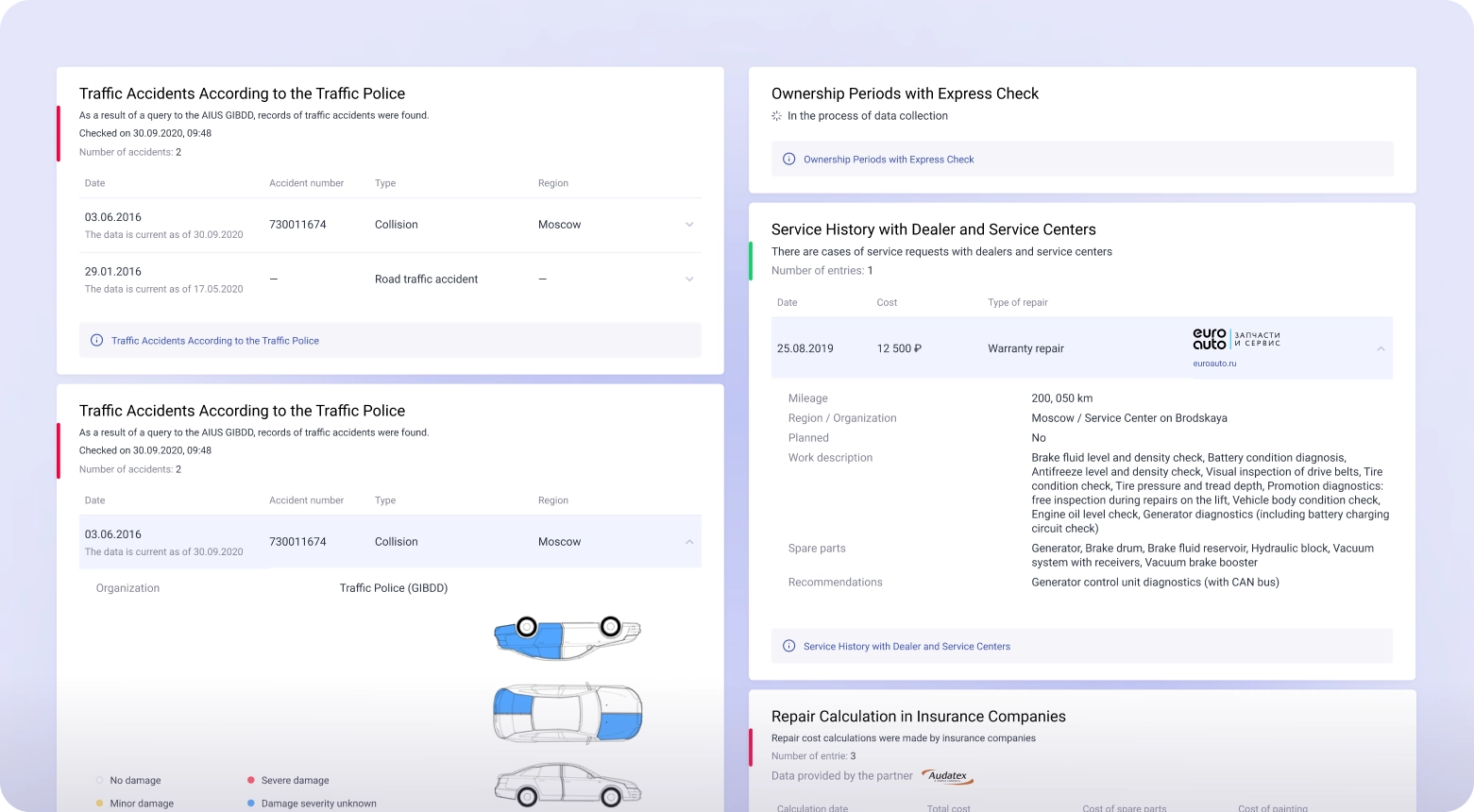Click the info icon beside Service History link

(788, 646)
